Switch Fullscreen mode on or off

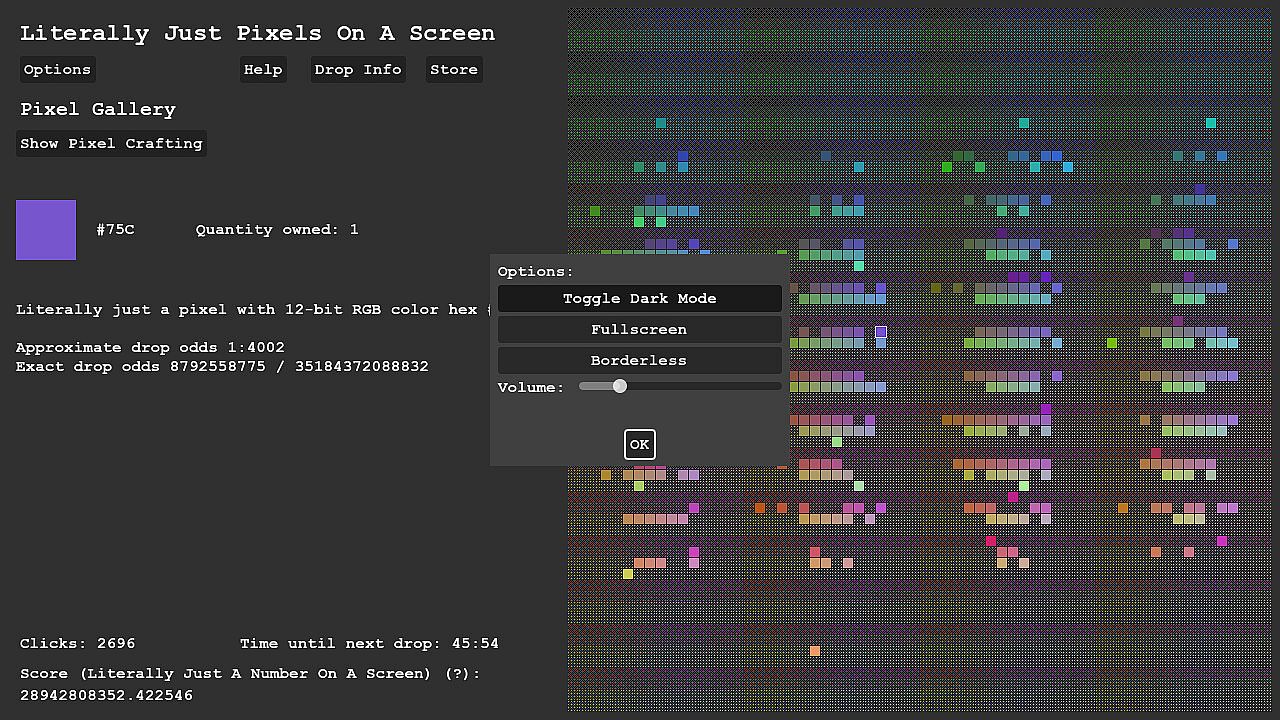pyautogui.click(x=640, y=329)
